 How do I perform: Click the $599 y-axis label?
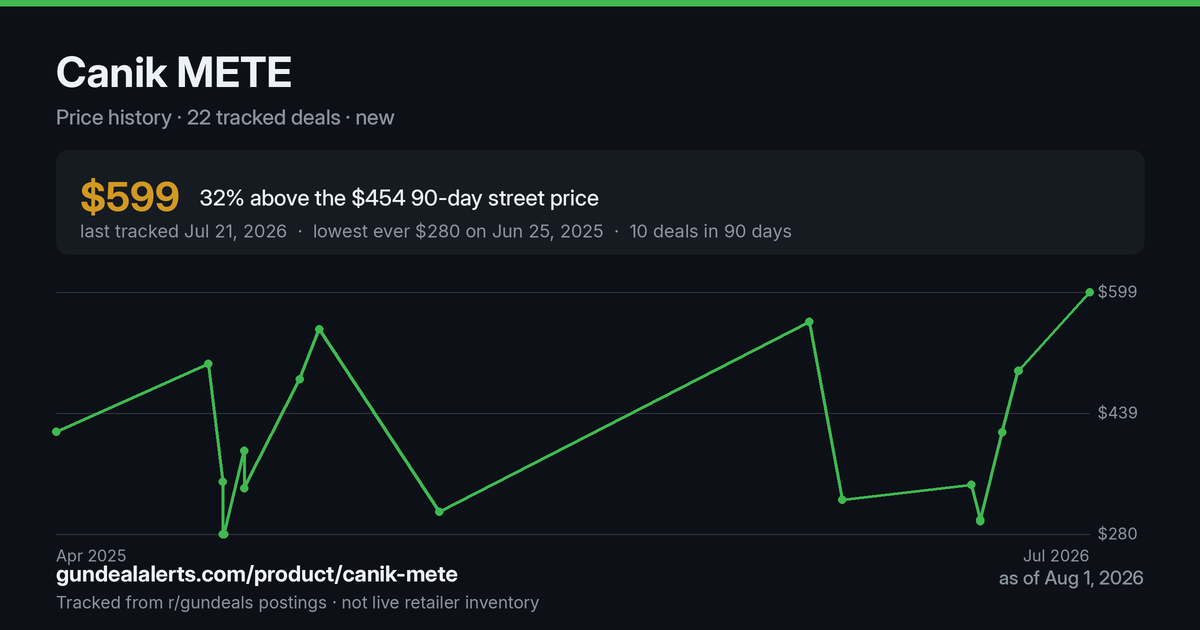(1118, 292)
